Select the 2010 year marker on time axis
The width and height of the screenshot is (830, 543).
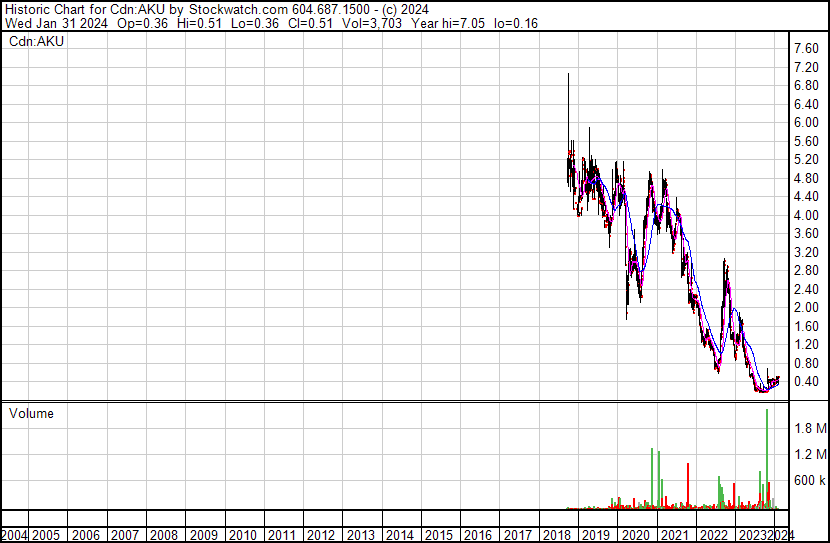coord(246,534)
